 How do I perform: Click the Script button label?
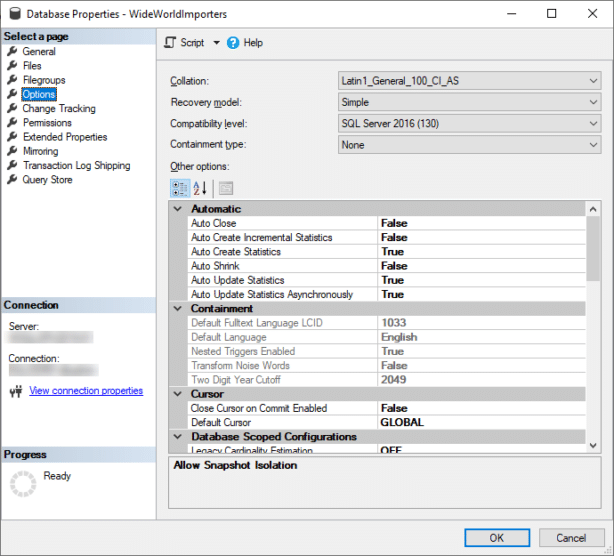pos(192,42)
